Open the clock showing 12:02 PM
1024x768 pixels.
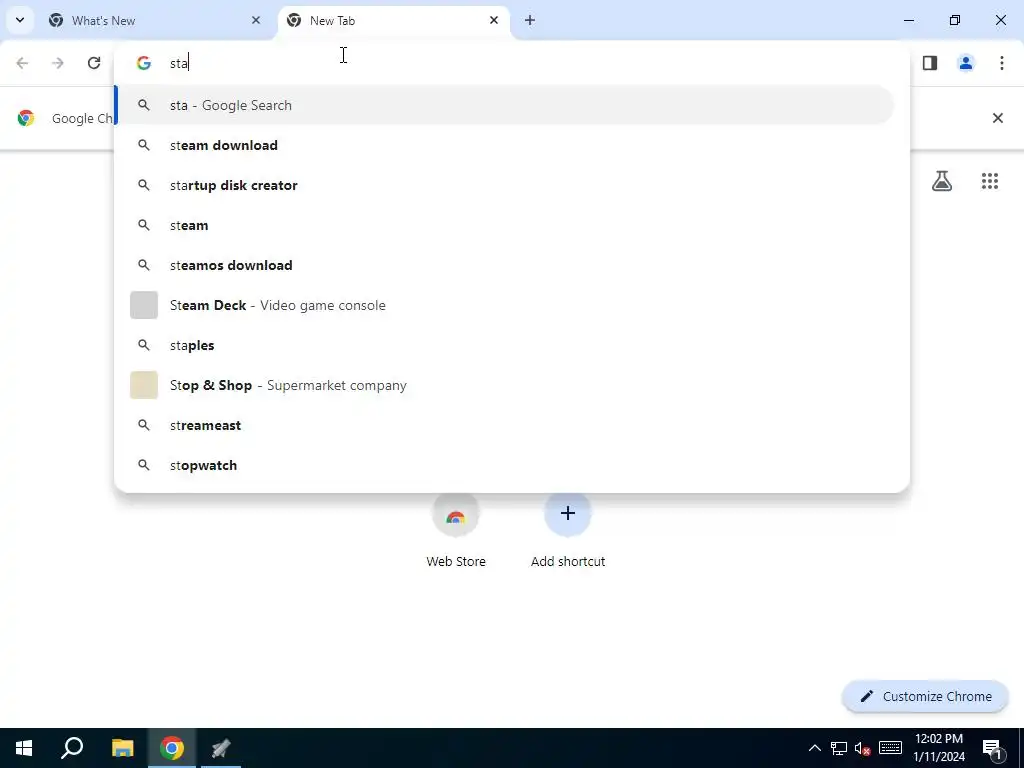939,748
